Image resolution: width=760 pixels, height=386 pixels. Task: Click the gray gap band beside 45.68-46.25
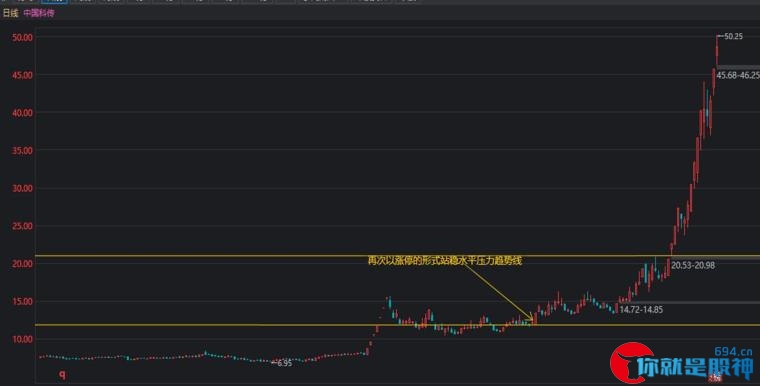point(738,68)
